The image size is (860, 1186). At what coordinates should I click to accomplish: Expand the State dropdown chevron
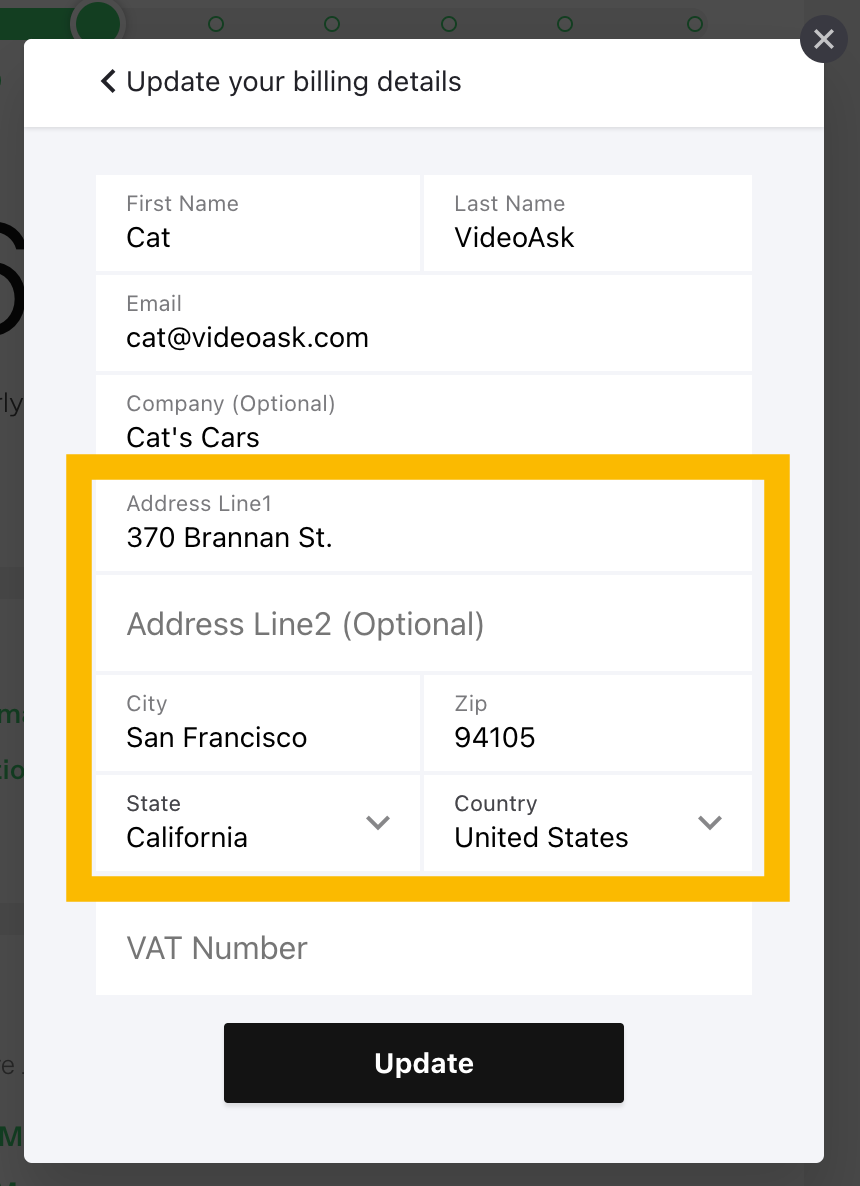click(x=377, y=823)
